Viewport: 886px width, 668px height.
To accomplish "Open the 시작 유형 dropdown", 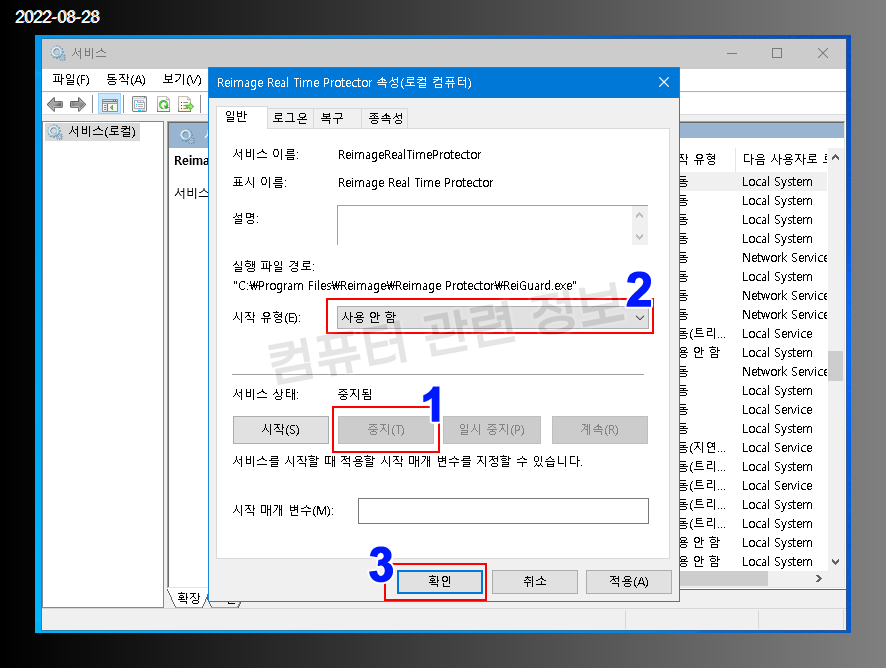I will pyautogui.click(x=492, y=317).
